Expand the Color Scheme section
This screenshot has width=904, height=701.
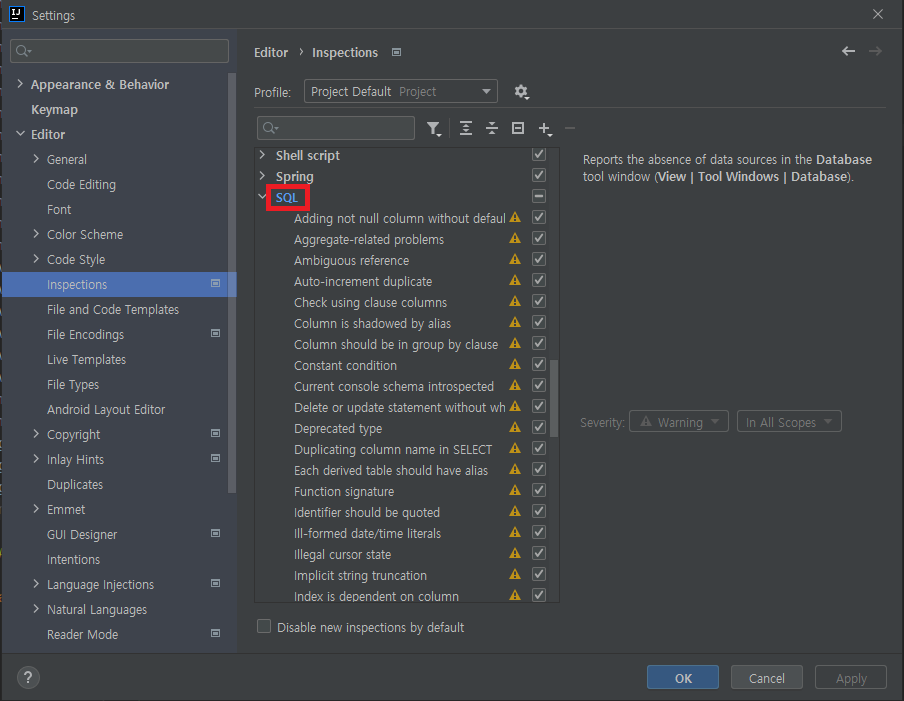click(x=36, y=234)
